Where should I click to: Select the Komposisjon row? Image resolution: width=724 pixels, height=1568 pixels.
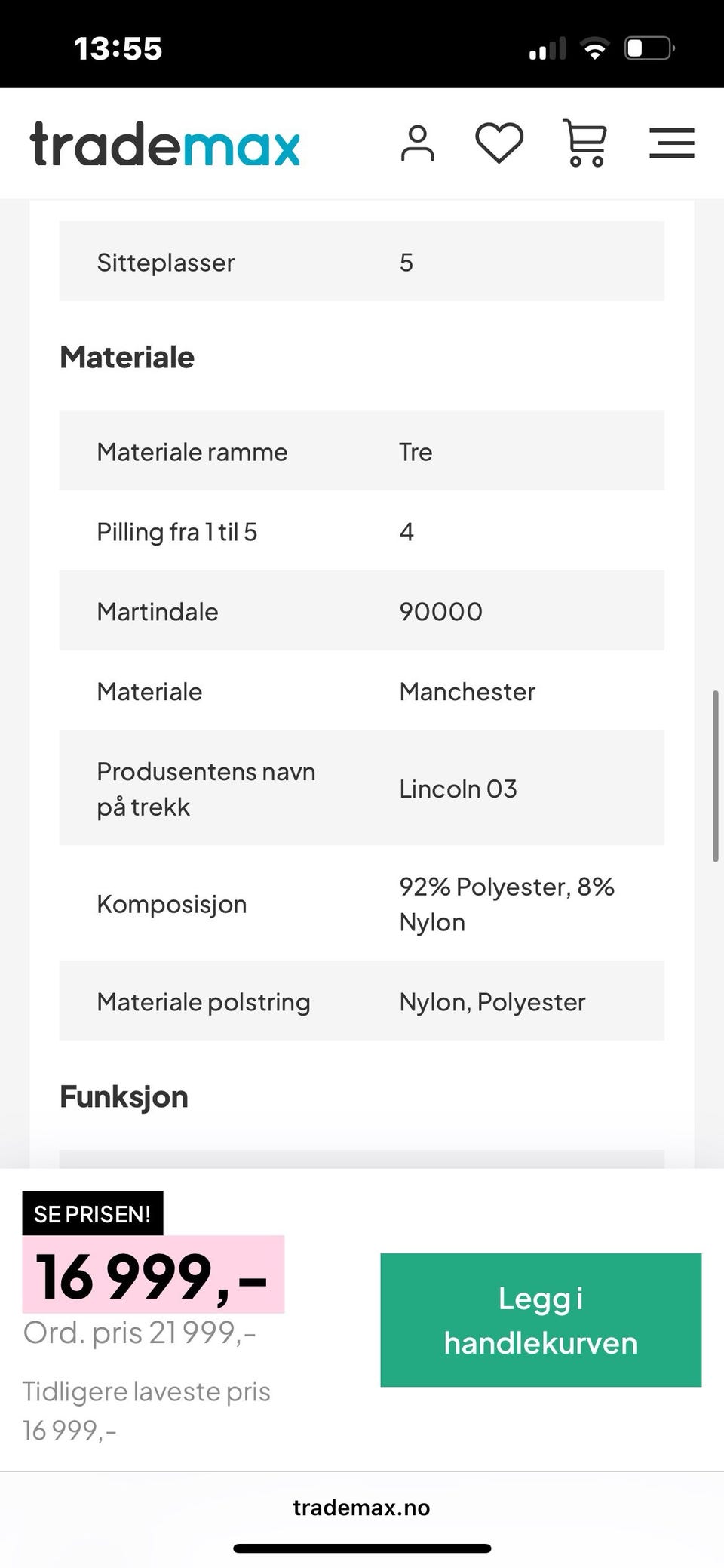[x=362, y=903]
